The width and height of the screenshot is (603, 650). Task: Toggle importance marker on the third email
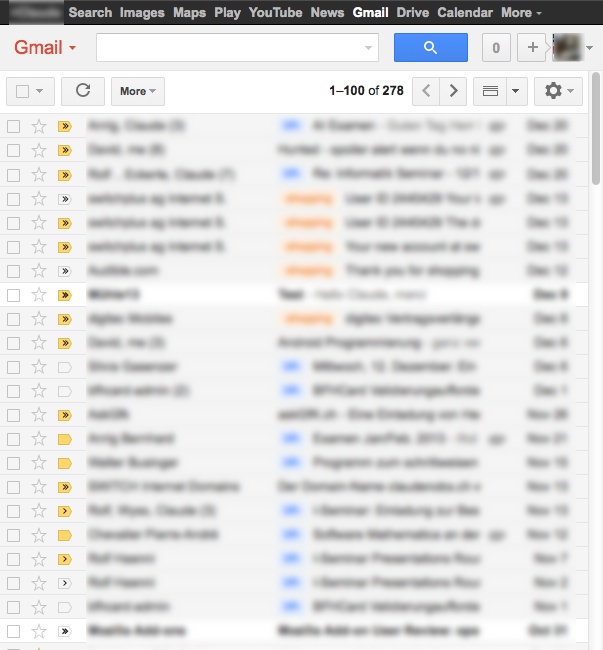pos(65,175)
